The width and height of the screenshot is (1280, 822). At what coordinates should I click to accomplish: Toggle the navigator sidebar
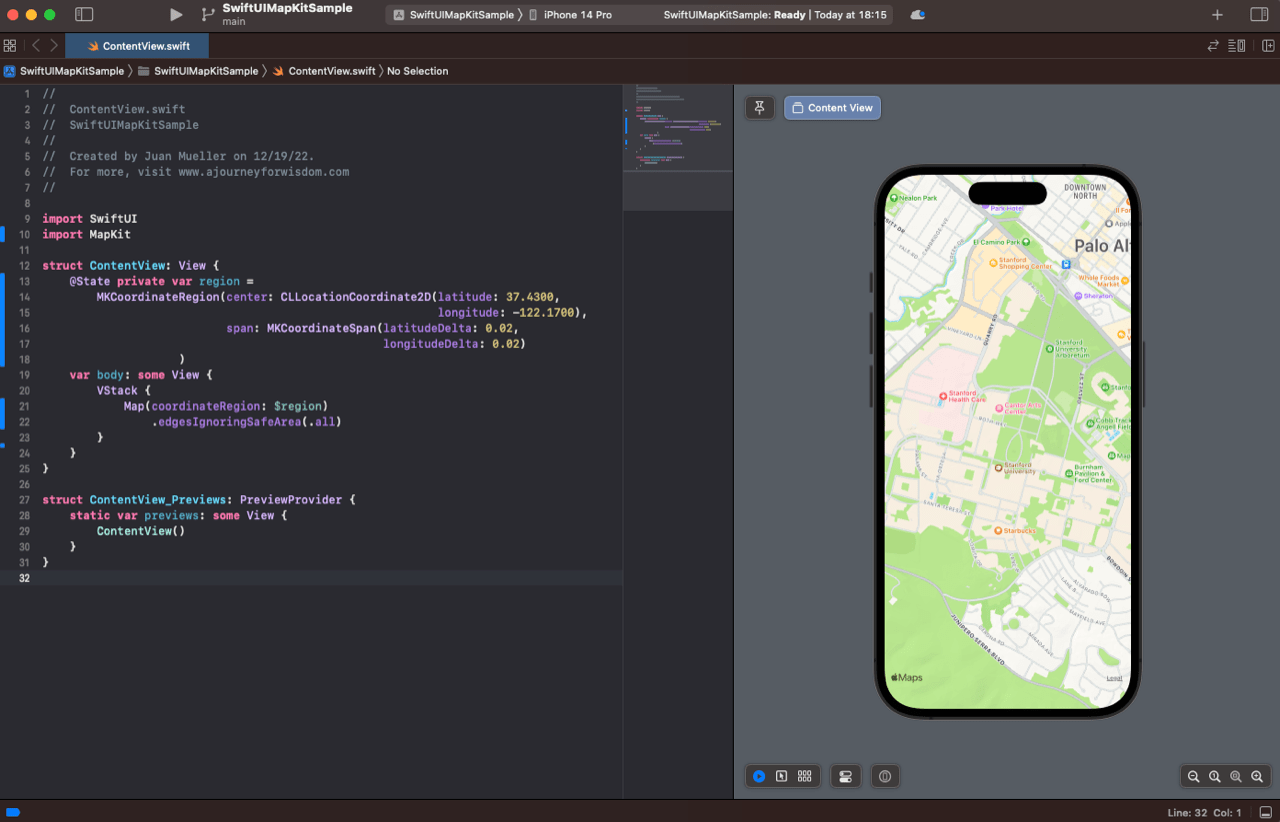pos(84,15)
